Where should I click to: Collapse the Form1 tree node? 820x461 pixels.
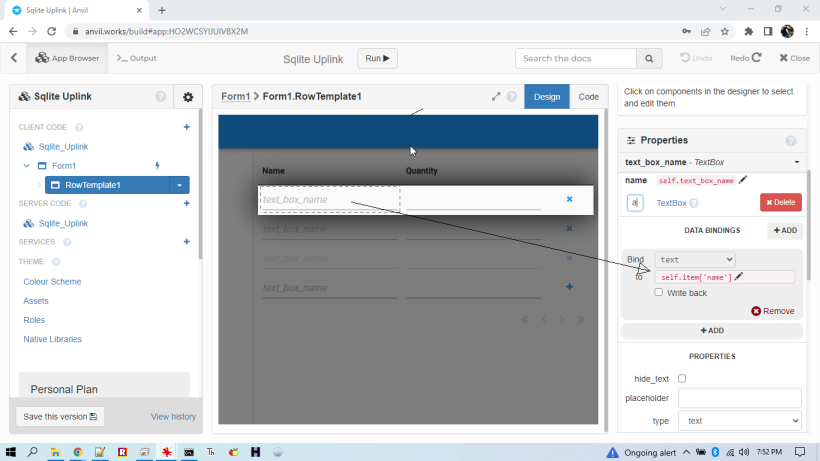click(26, 166)
